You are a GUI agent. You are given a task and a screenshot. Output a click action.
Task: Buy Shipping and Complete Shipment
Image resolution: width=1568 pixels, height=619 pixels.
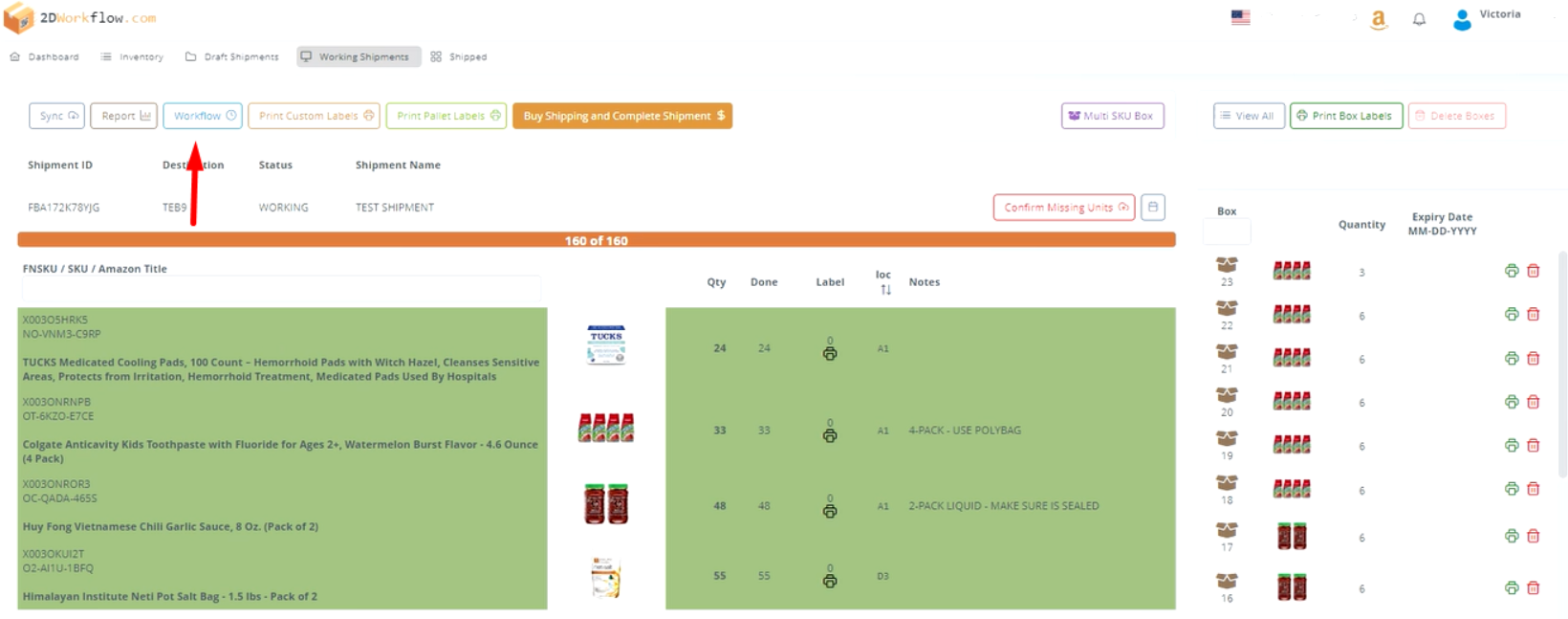coord(622,116)
